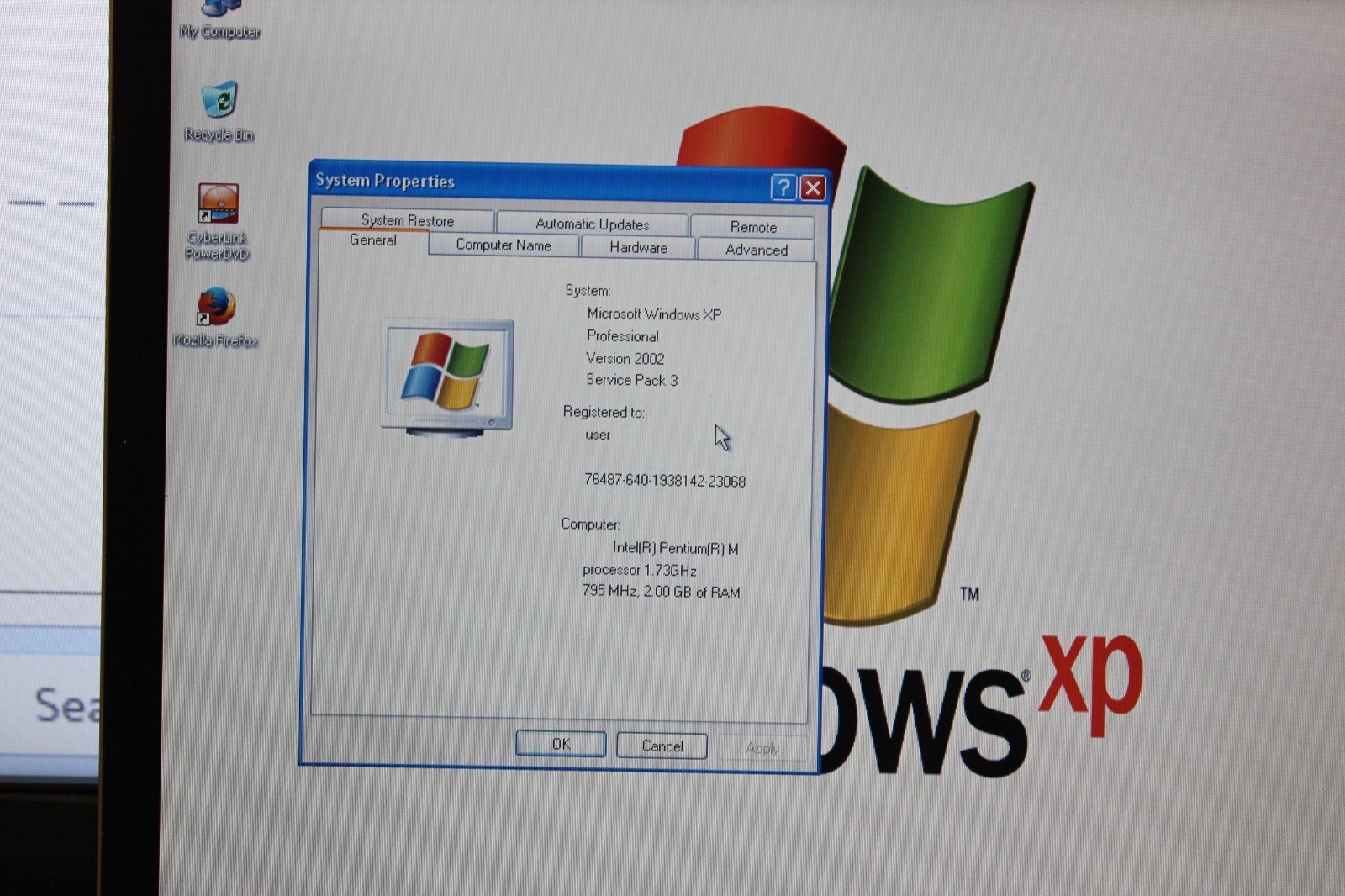The width and height of the screenshot is (1345, 896).
Task: Click the Help question mark button in System Properties
Action: (783, 187)
